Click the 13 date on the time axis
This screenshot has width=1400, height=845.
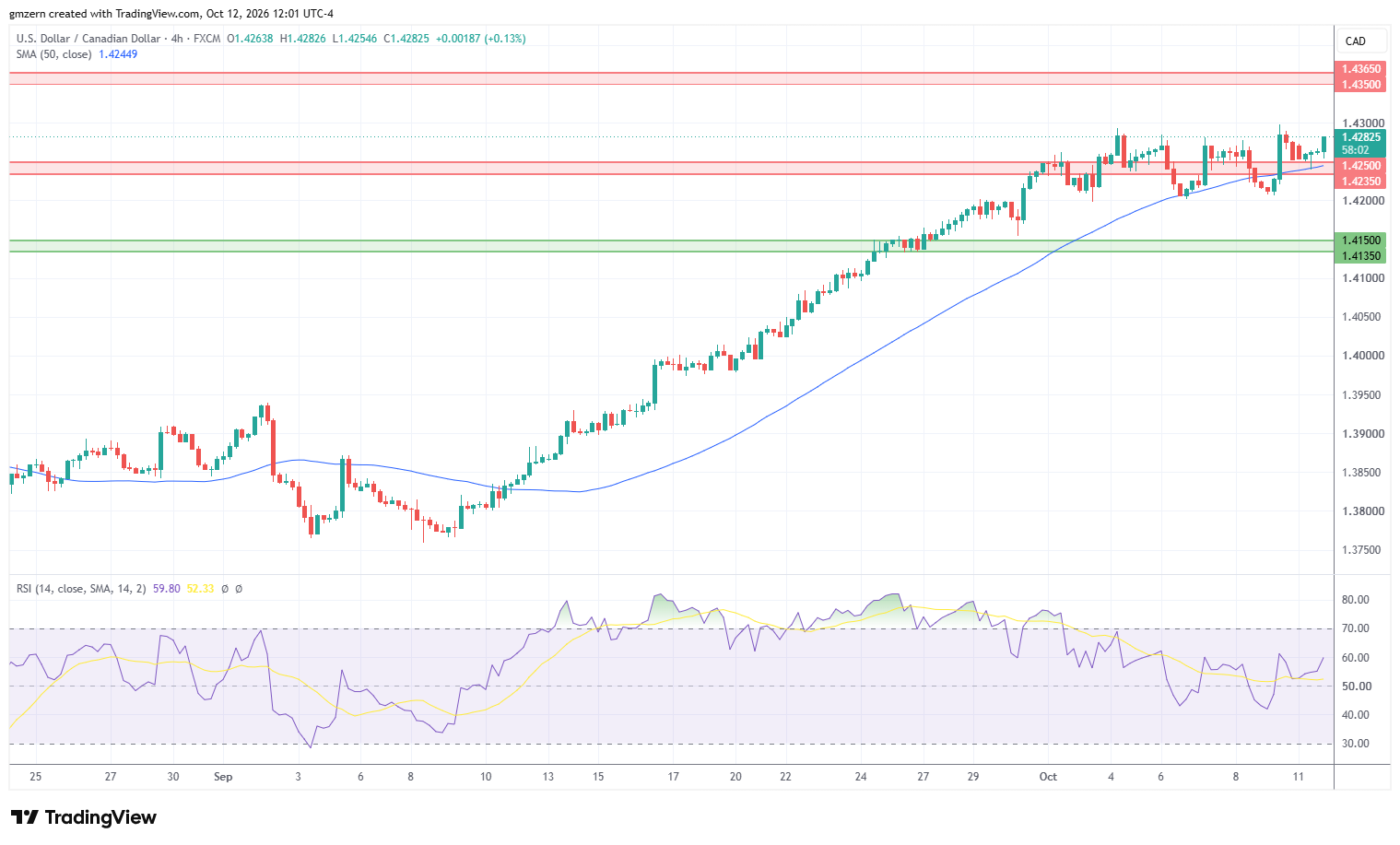coord(548,777)
